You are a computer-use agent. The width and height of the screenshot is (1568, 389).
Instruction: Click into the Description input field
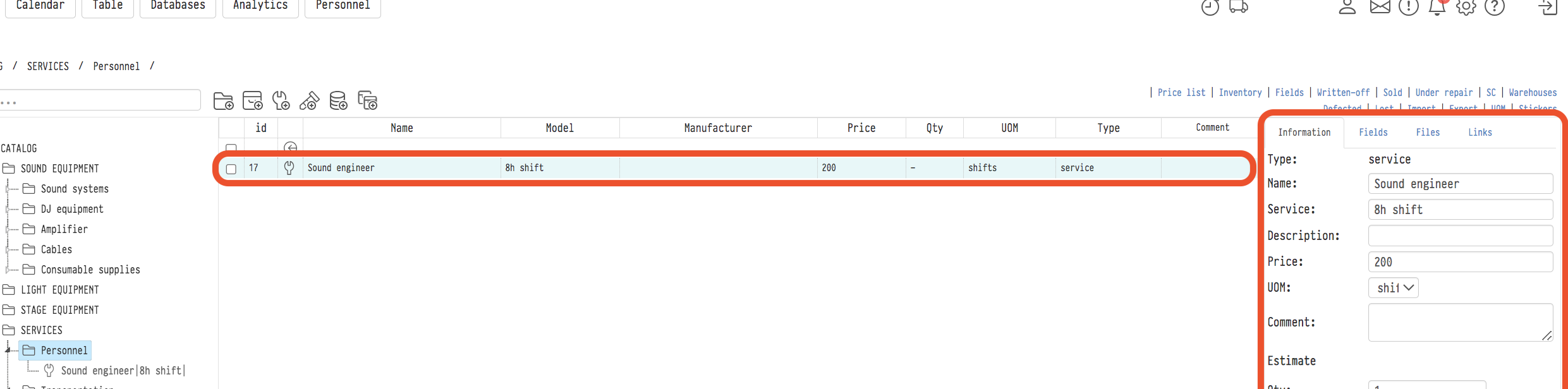coord(1460,236)
